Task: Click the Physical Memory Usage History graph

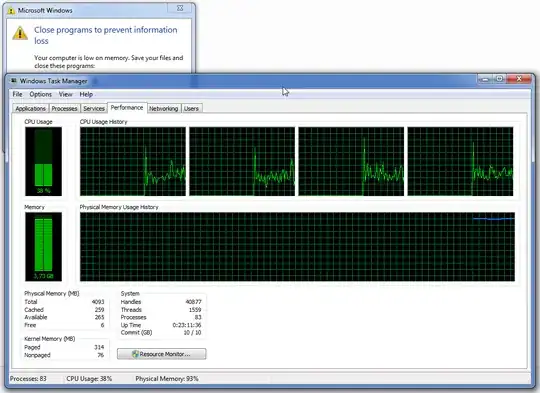Action: coord(298,247)
